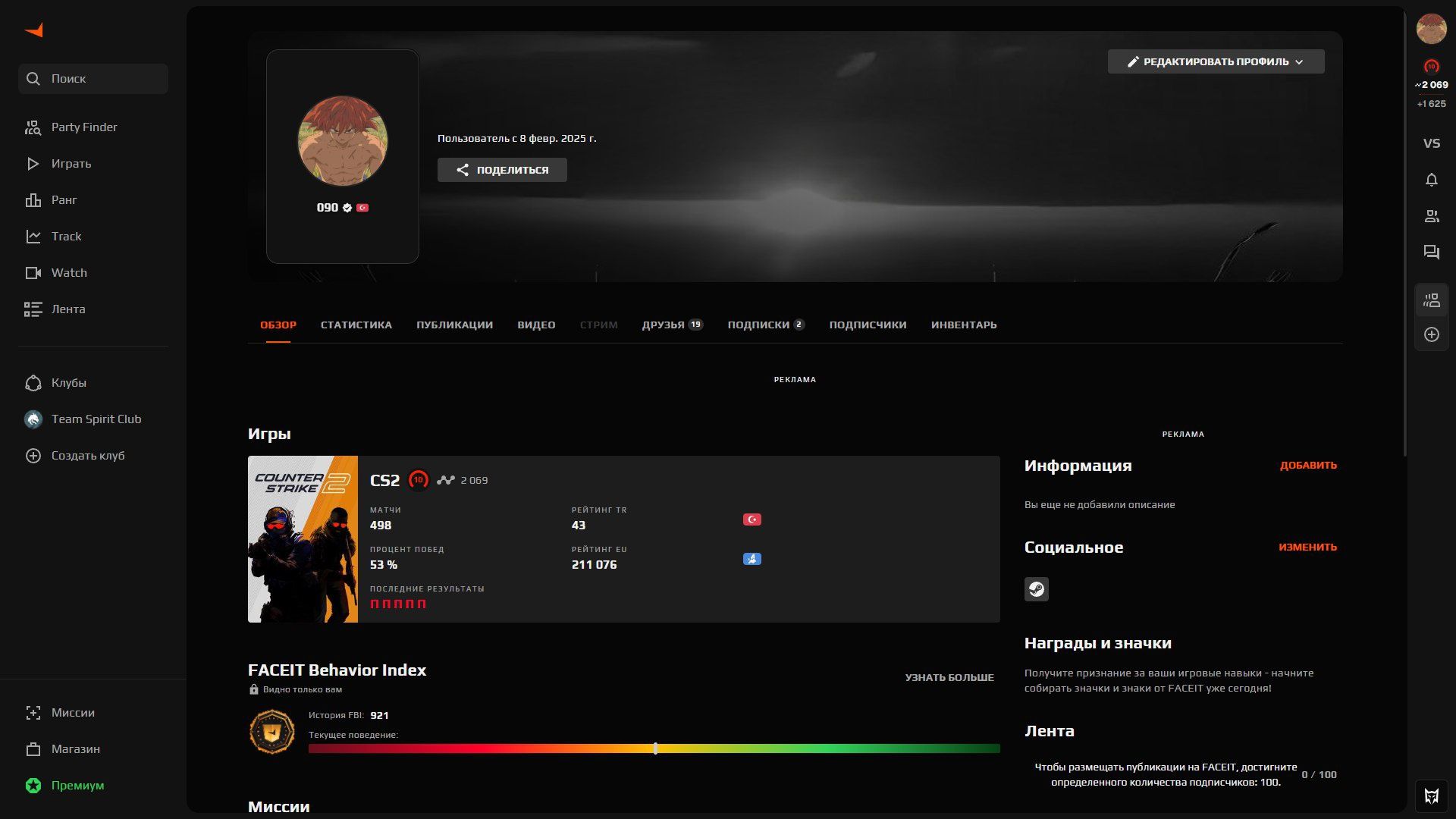Click the last results LLLLL indicators
Viewport: 1456px width, 819px height.
[398, 604]
